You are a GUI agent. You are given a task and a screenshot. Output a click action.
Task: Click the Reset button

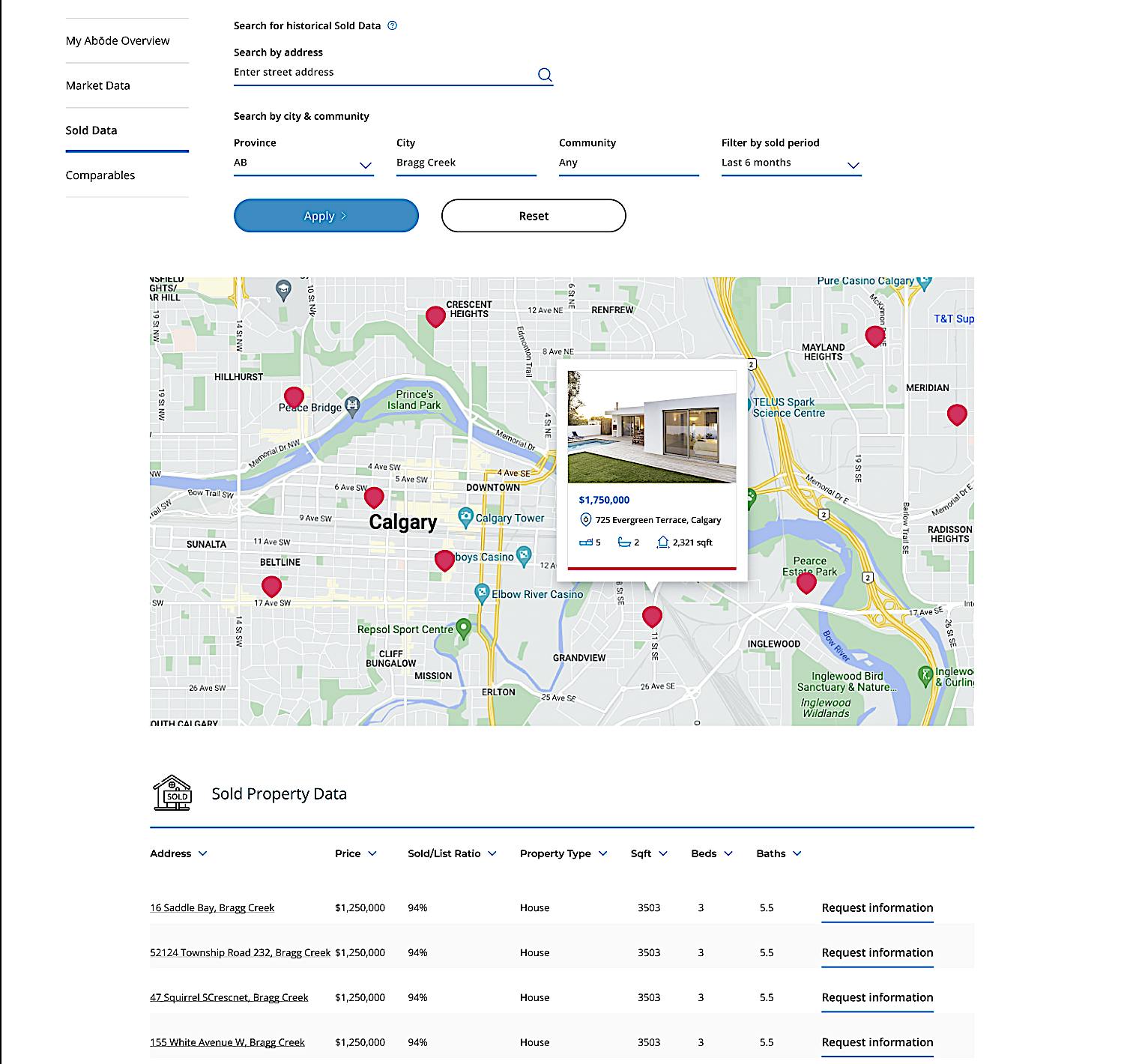pos(534,216)
